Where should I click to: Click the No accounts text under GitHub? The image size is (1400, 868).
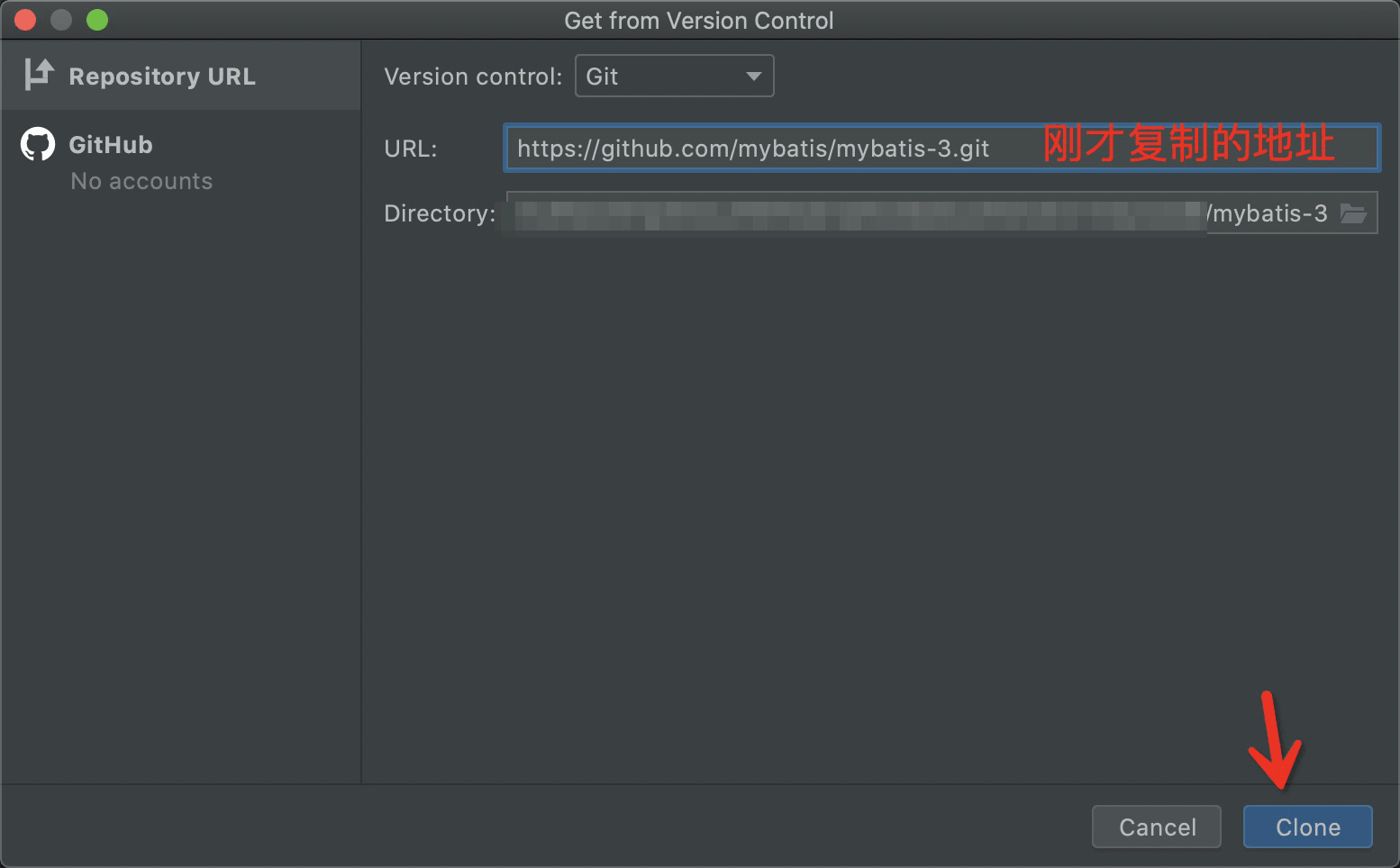tap(141, 181)
